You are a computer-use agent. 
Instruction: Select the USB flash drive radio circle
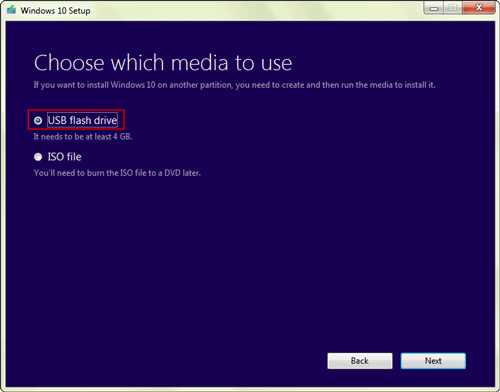(38, 120)
